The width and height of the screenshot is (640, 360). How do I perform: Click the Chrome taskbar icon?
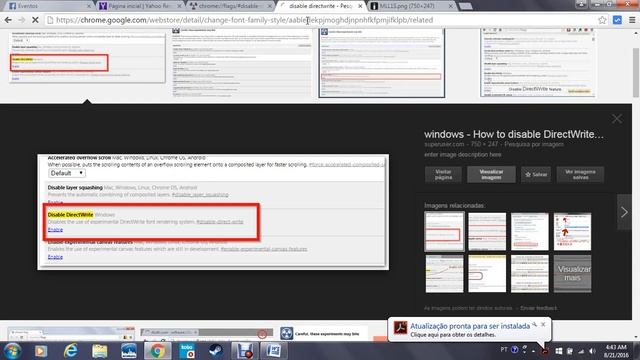(x=158, y=351)
